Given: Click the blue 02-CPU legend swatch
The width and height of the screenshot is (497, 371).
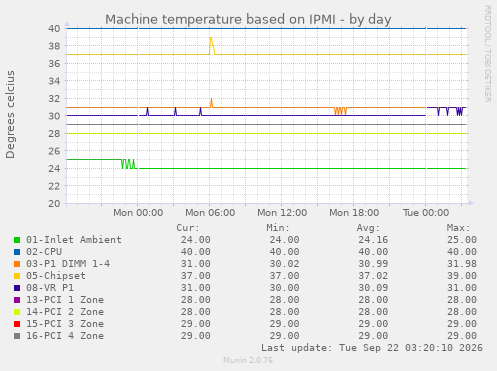Looking at the screenshot, I should pyautogui.click(x=17, y=252).
